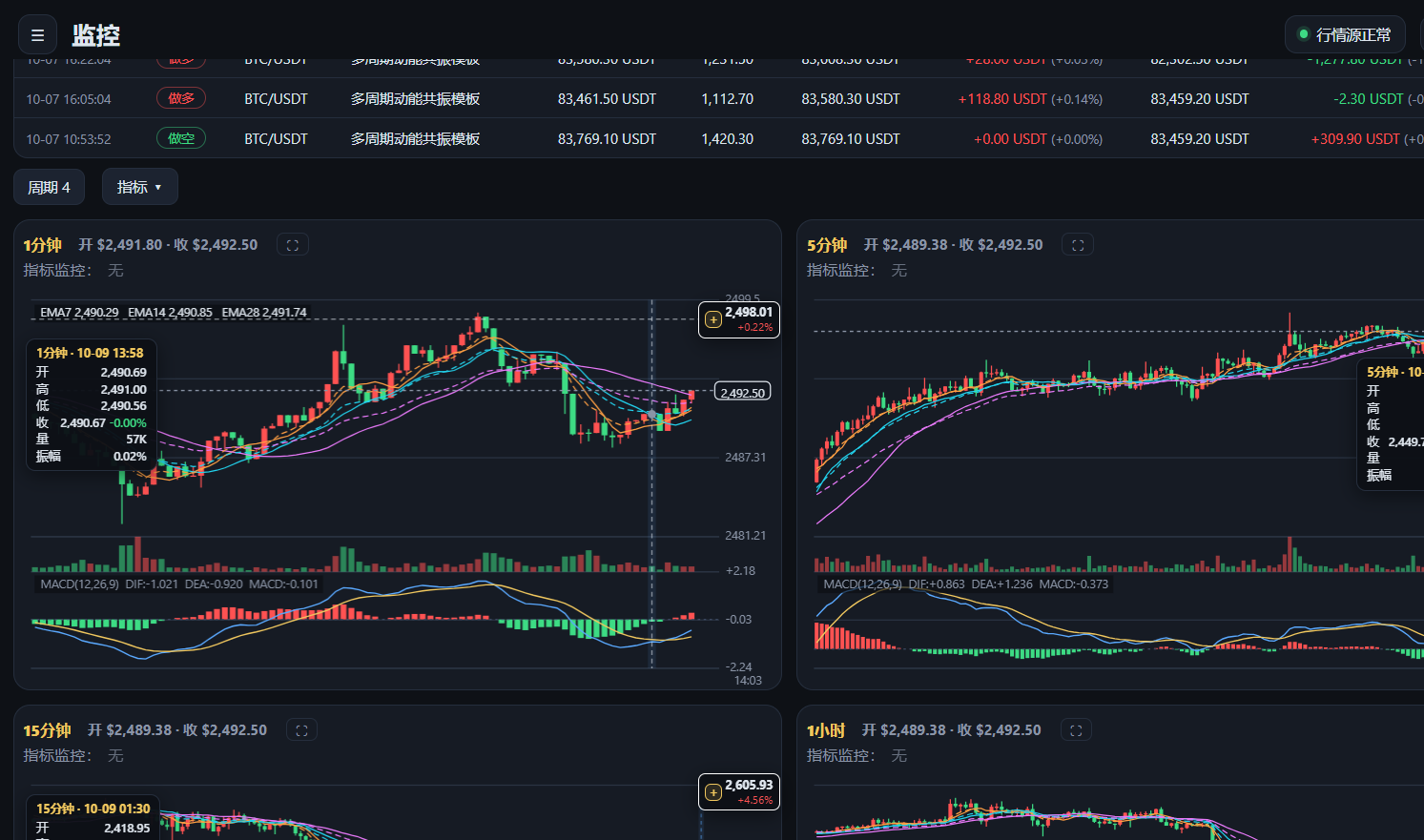1424x840 pixels.
Task: Click the 83,580.30 USDT cell in the 16:05:04 row
Action: 851,99
